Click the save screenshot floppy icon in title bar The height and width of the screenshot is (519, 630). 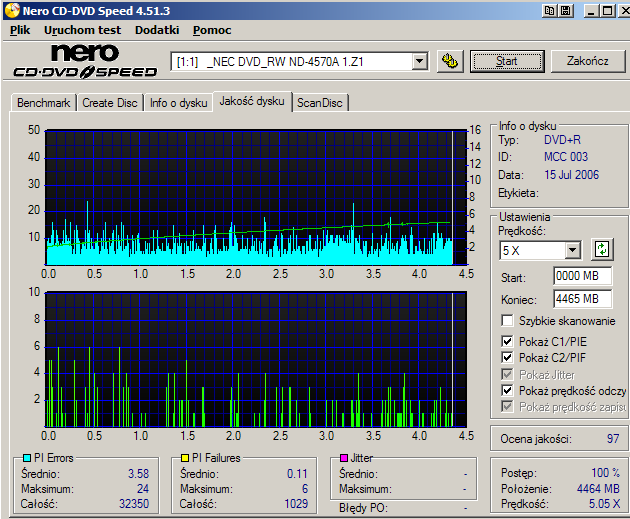pyautogui.click(x=566, y=10)
